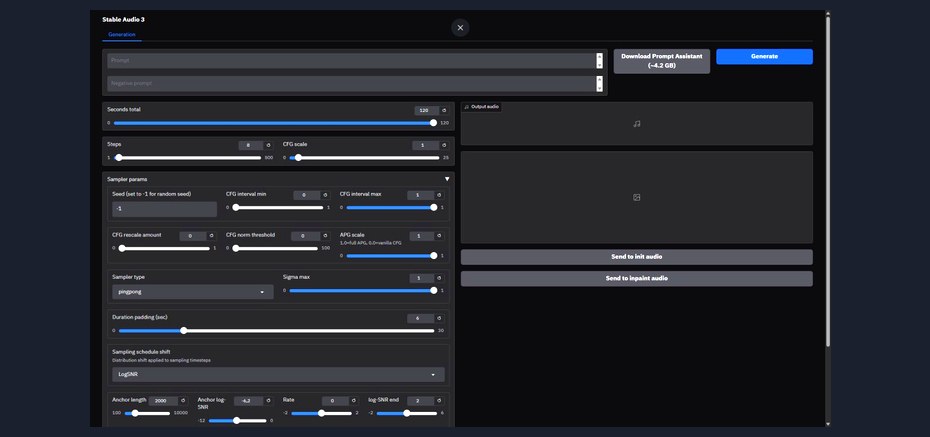Image resolution: width=930 pixels, height=437 pixels.
Task: Reset the Steps value
Action: pos(268,145)
